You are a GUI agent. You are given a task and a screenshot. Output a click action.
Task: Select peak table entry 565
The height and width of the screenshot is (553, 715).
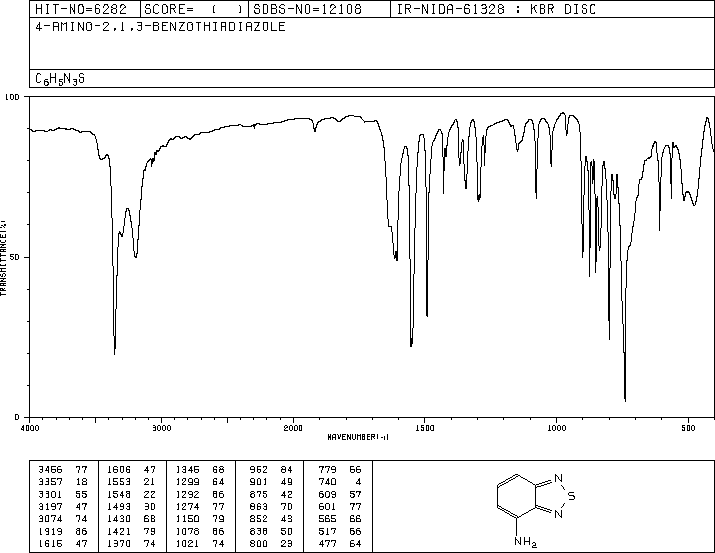pyautogui.click(x=340, y=519)
